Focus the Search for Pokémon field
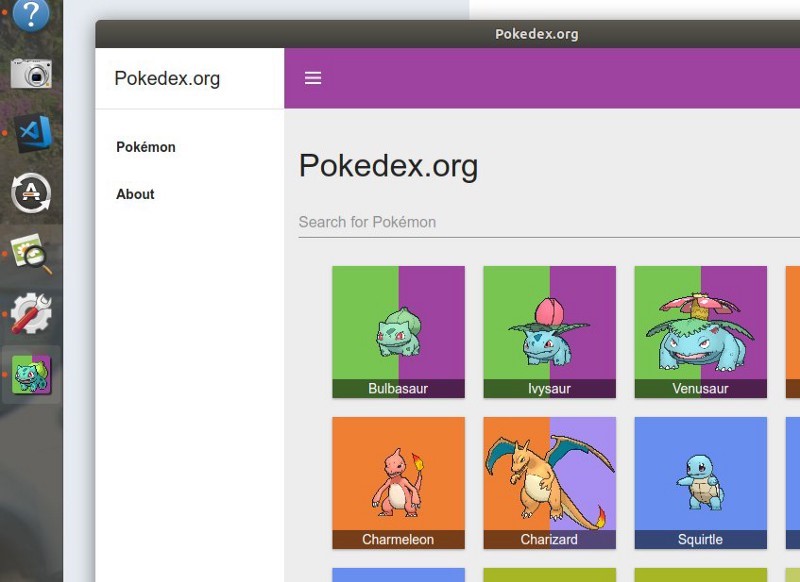Viewport: 800px width, 582px height. point(549,222)
